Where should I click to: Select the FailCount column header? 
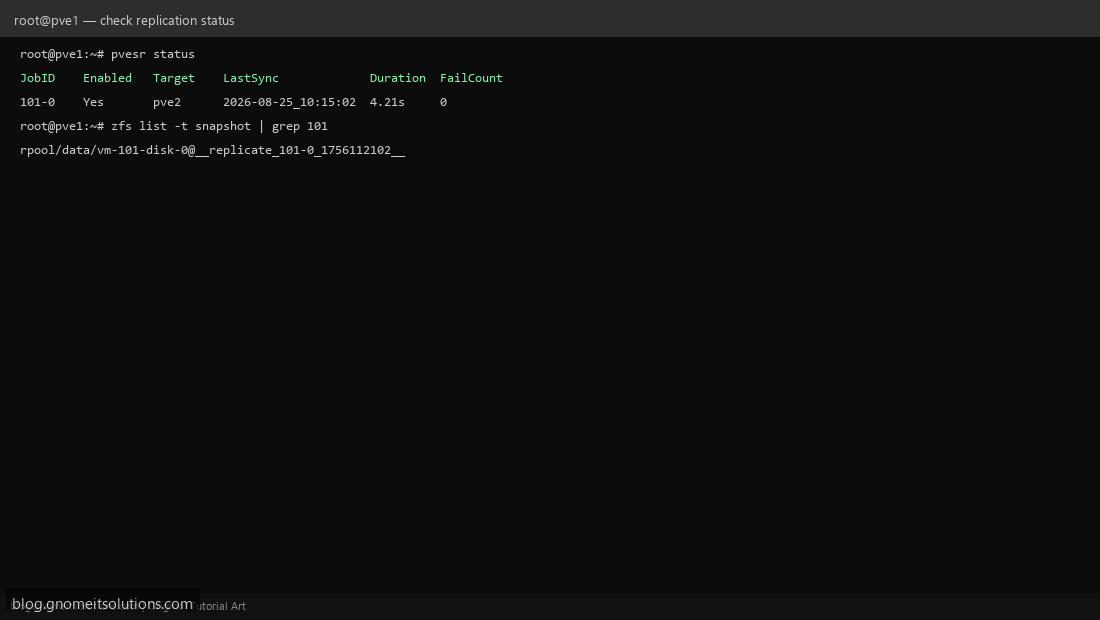471,78
